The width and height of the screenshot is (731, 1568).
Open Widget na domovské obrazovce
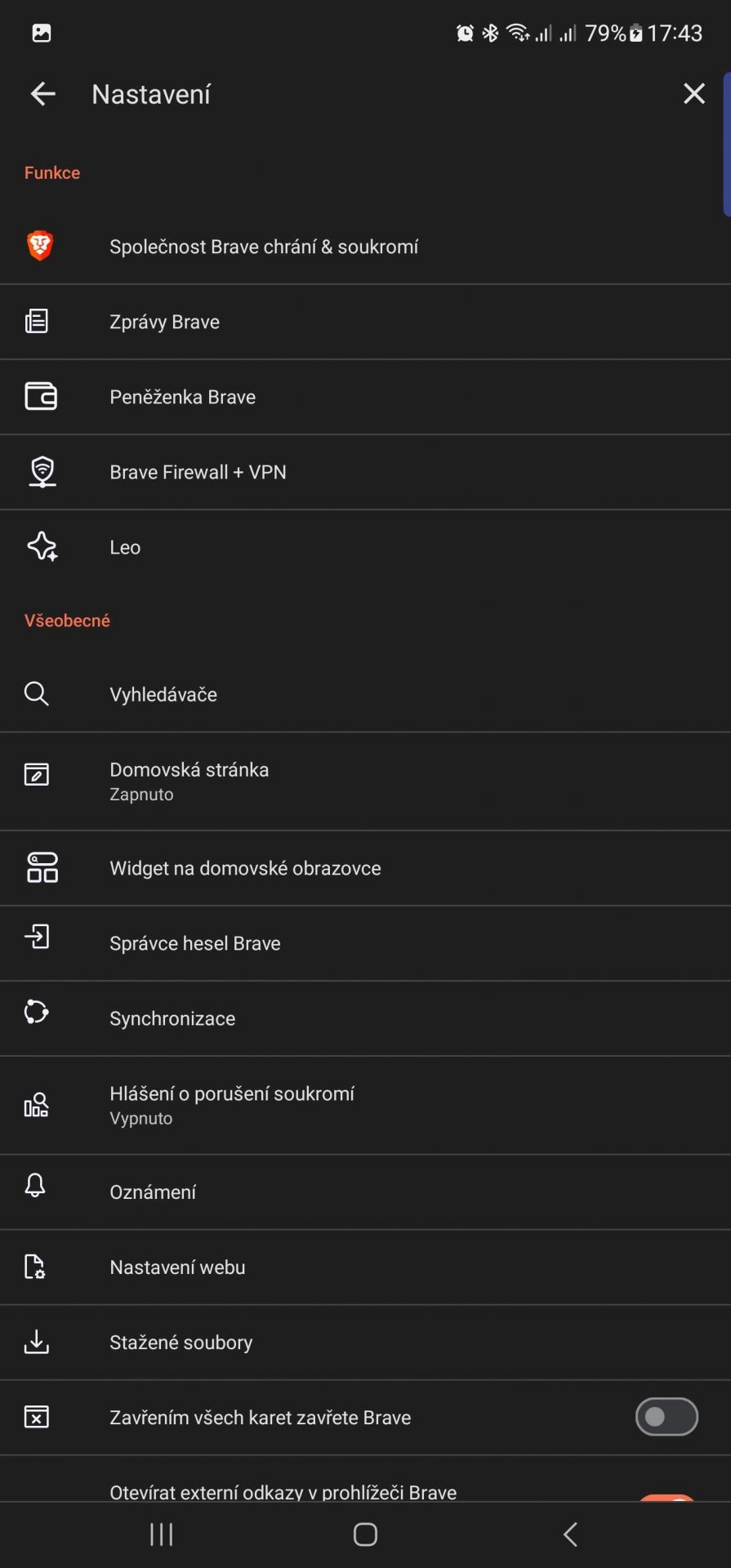pos(365,868)
